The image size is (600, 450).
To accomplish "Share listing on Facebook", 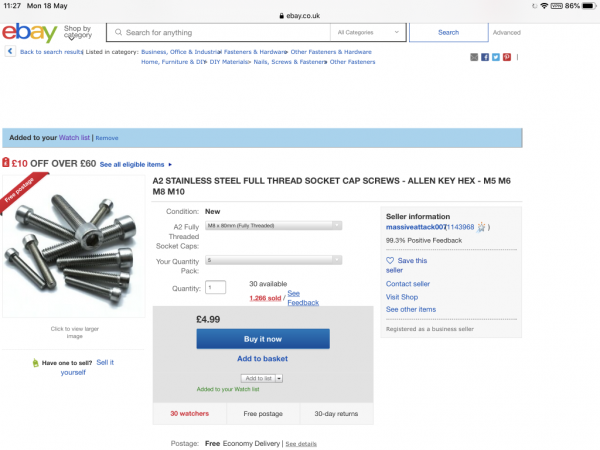I will click(x=485, y=57).
